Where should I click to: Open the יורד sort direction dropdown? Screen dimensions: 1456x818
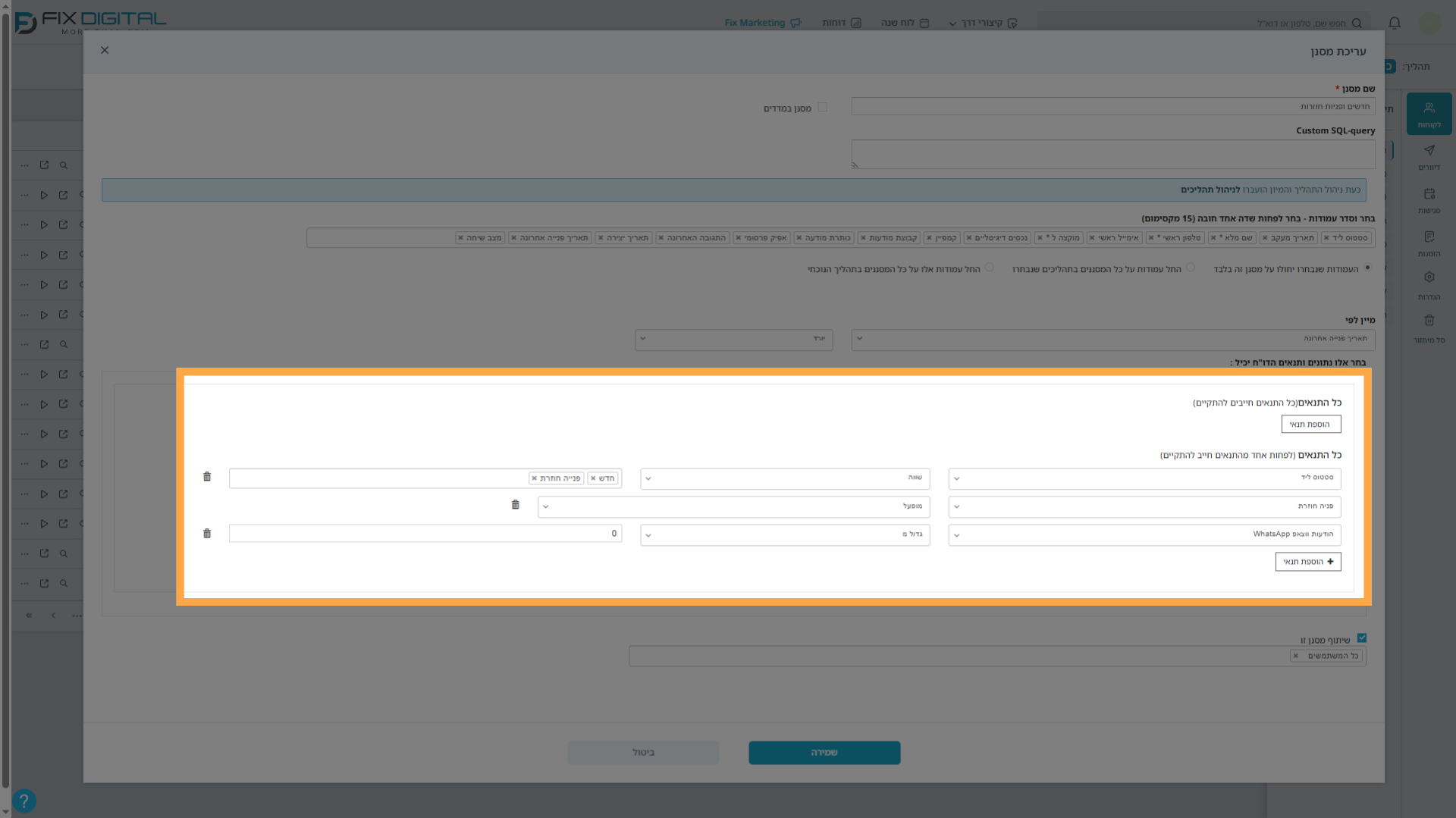(734, 339)
